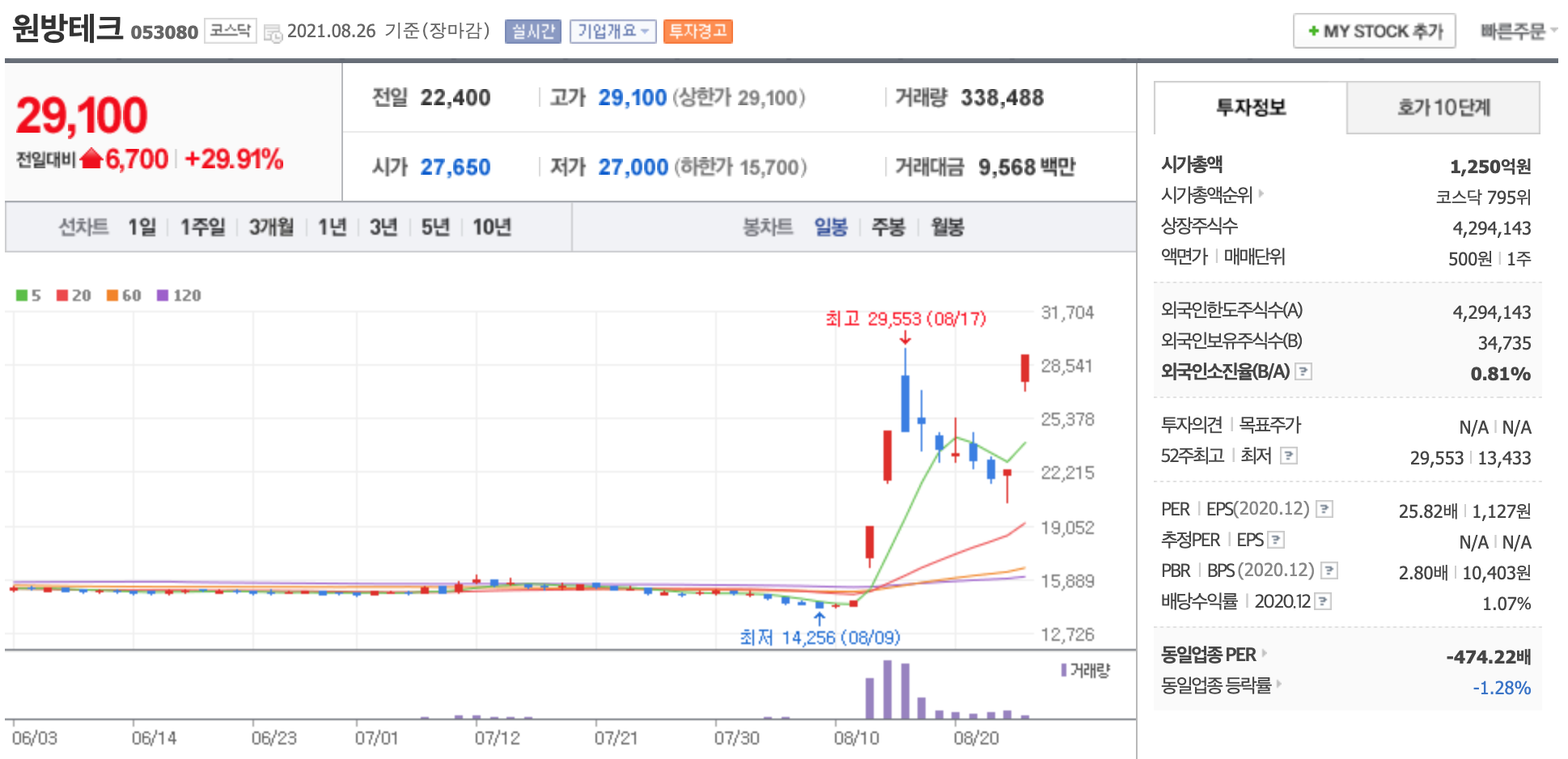1568x759 pixels.
Task: Expand the 동일업종 등락률 arrow link
Action: point(1279,684)
